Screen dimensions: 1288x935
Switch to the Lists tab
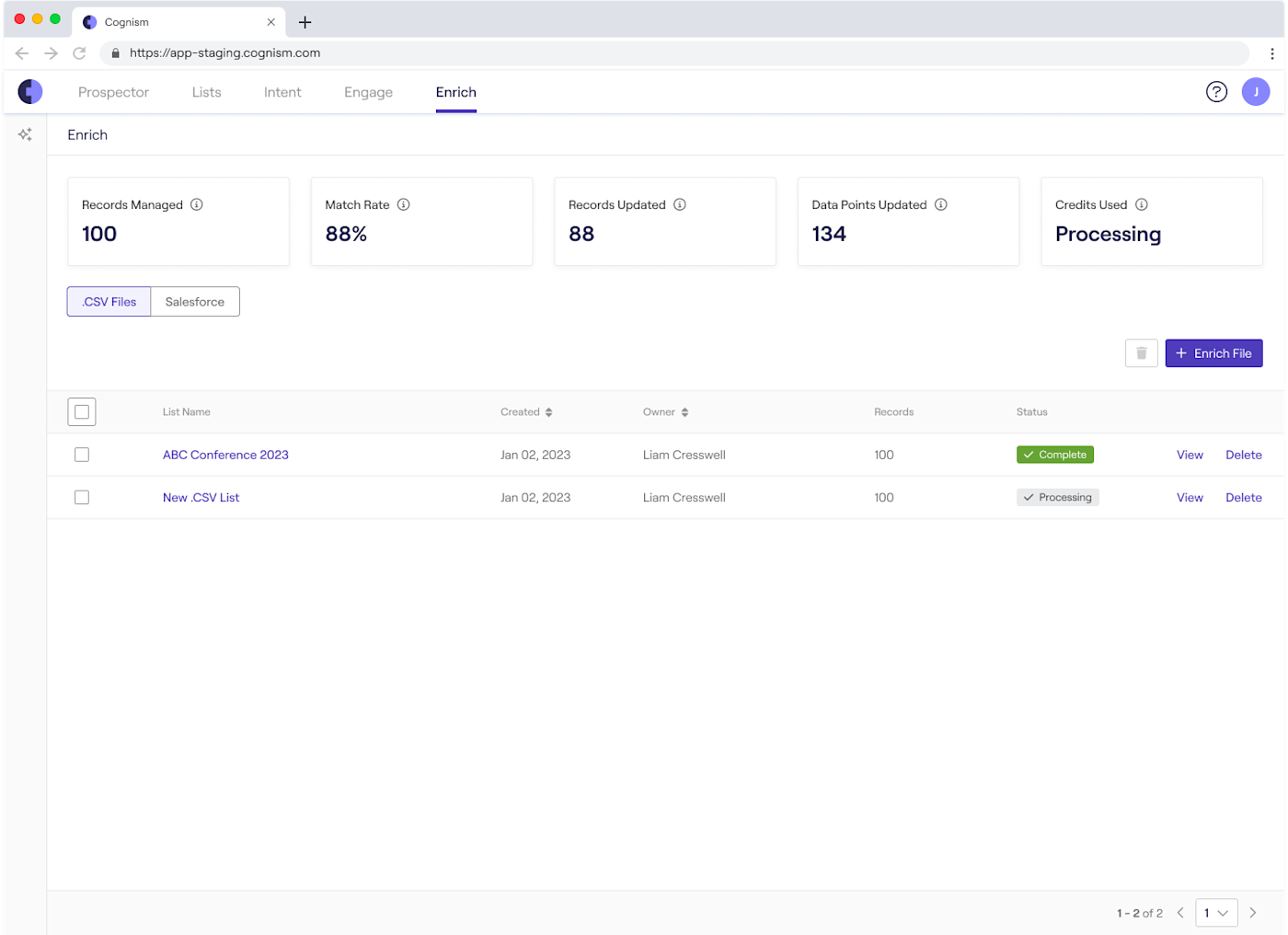coord(207,92)
